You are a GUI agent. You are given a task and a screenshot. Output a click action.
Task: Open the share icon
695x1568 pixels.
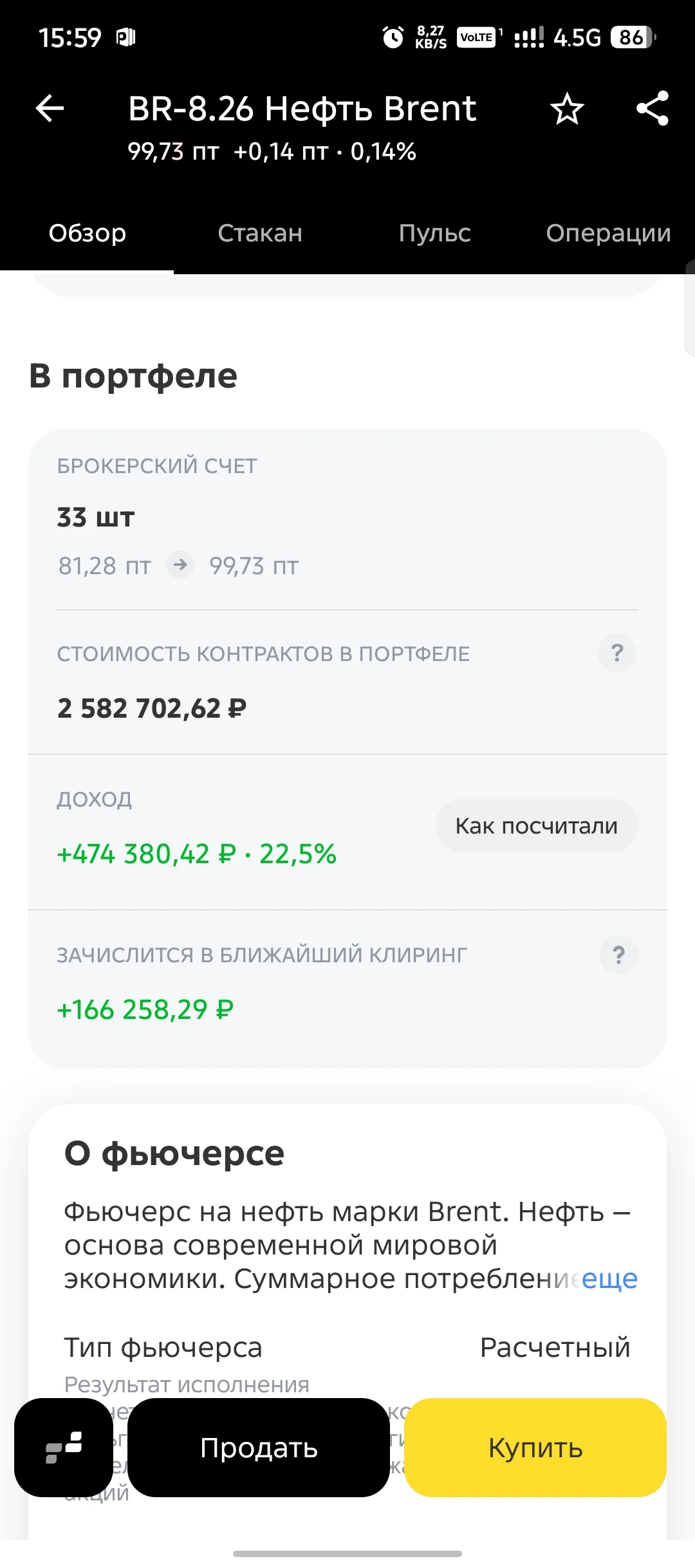tap(653, 108)
